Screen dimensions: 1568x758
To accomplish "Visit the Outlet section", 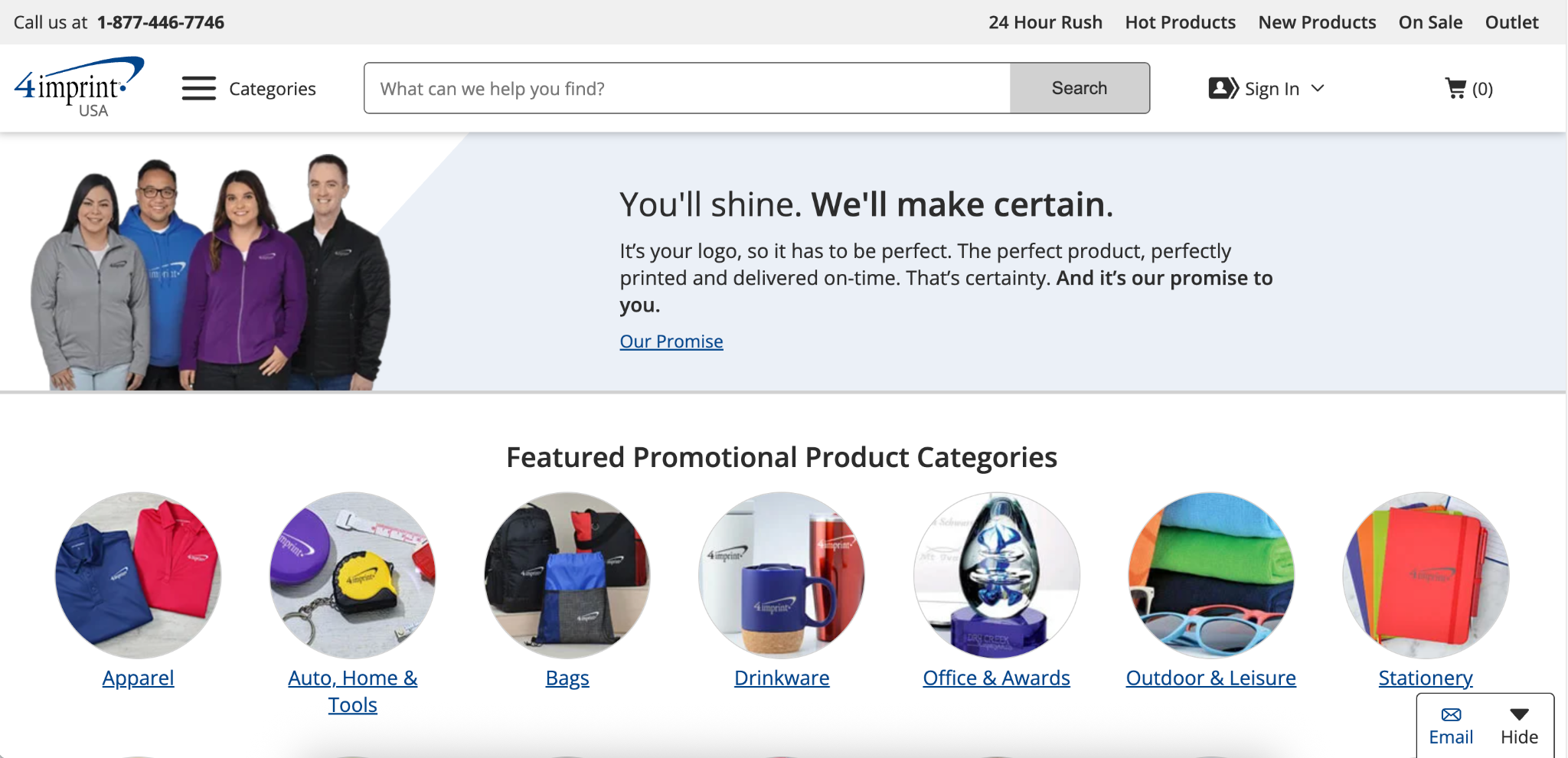I will 1511,22.
